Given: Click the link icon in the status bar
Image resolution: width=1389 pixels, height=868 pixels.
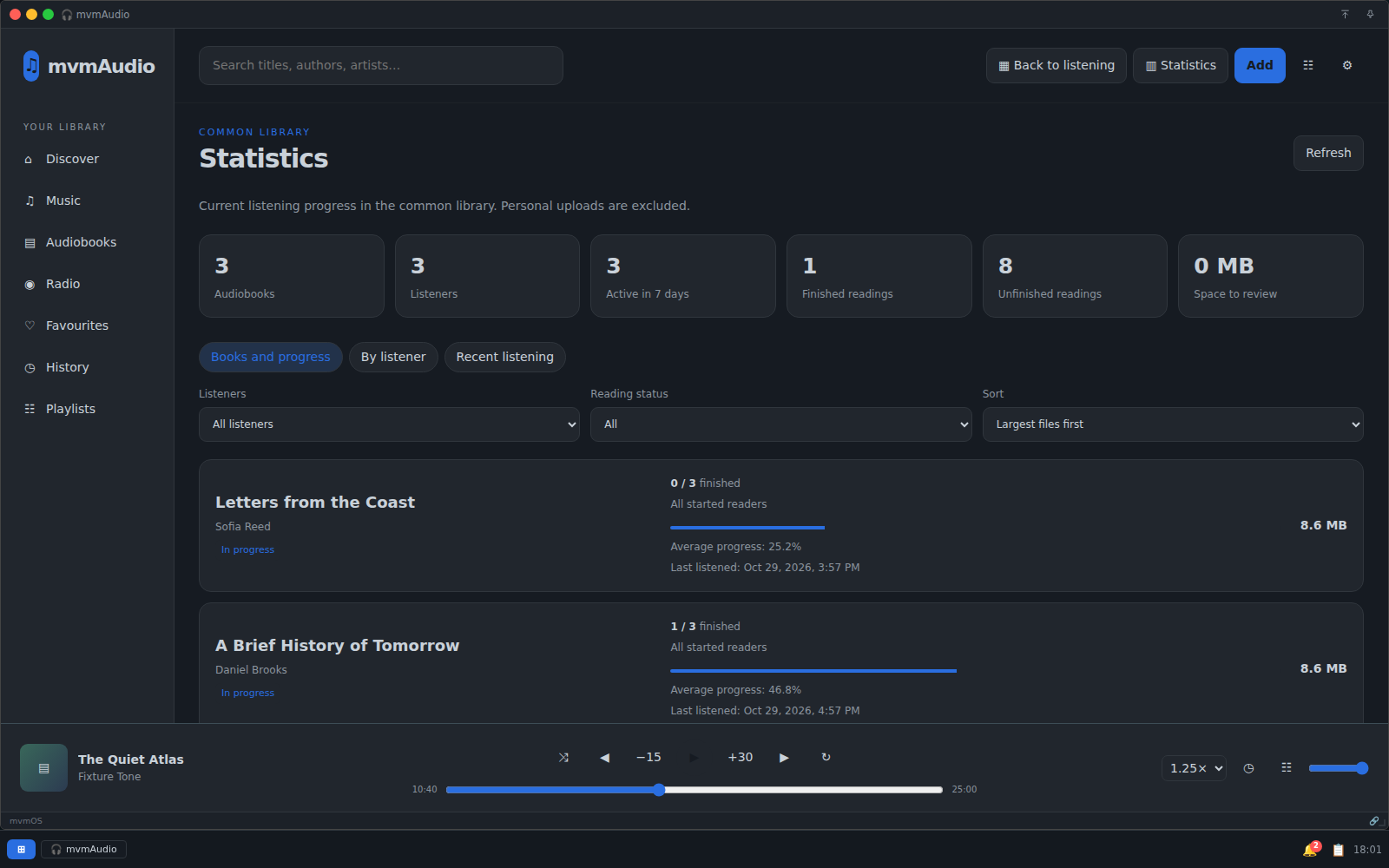Looking at the screenshot, I should pos(1374,820).
